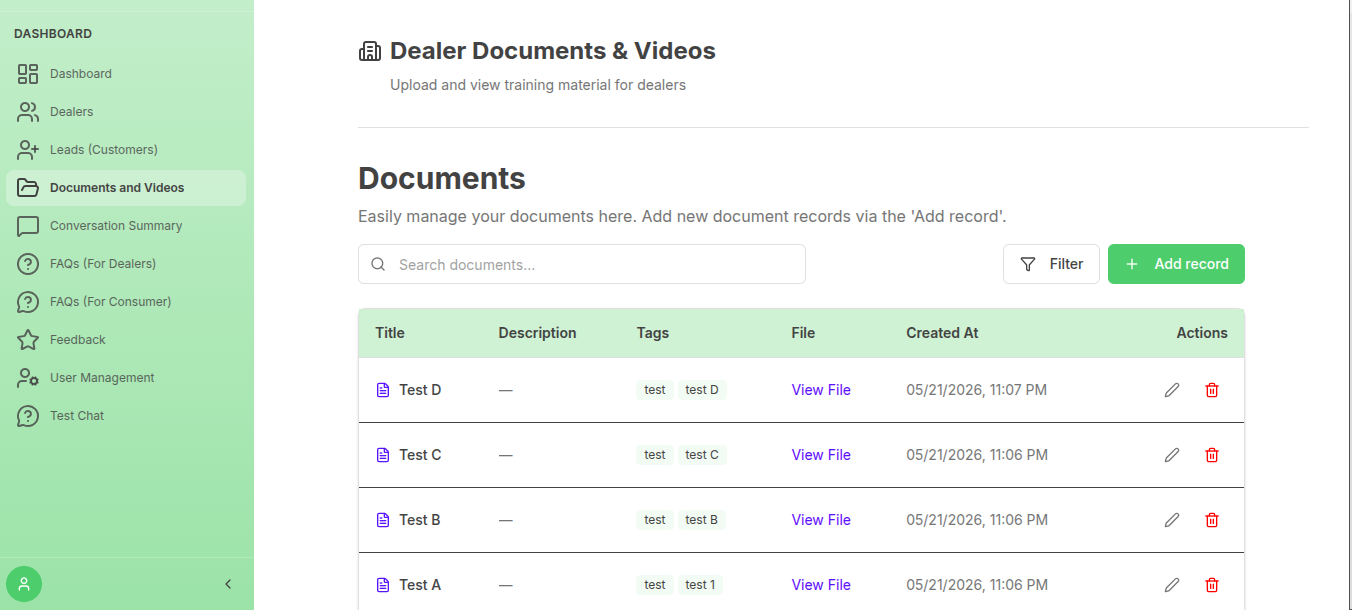Click the Test B title text
Screen dimensions: 1352x610
point(420,520)
